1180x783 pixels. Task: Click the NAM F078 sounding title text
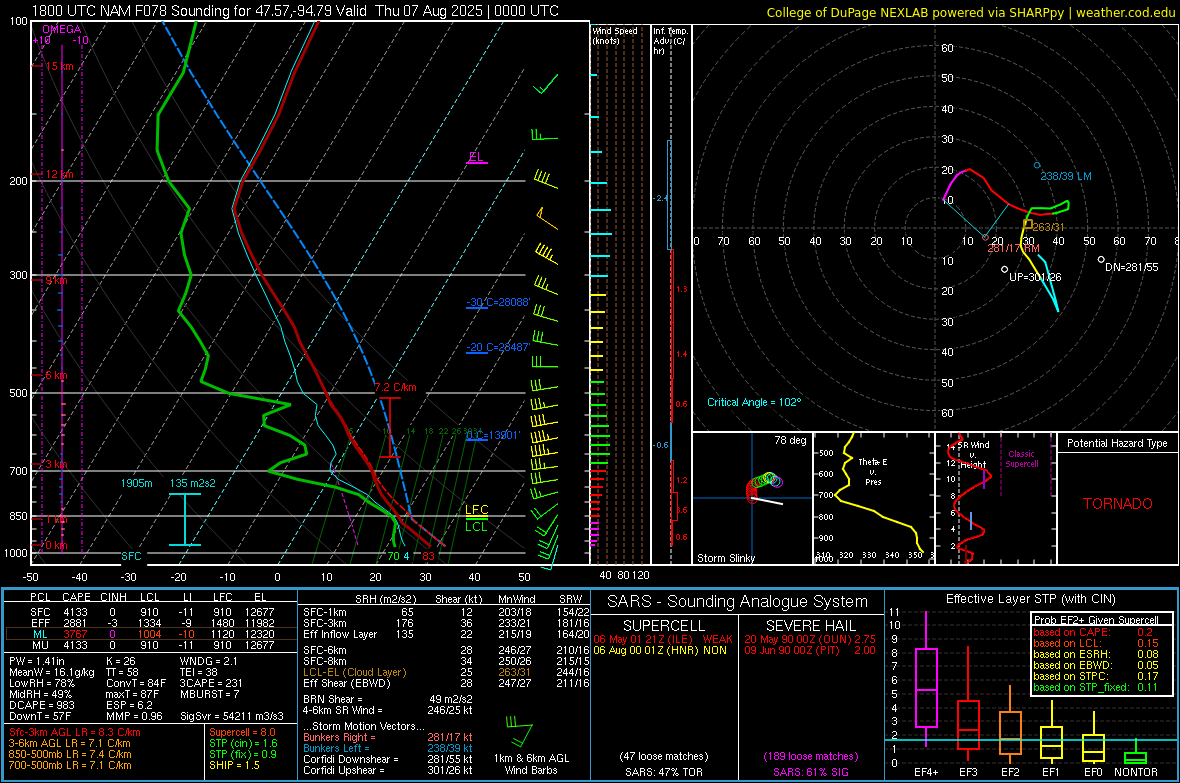296,11
